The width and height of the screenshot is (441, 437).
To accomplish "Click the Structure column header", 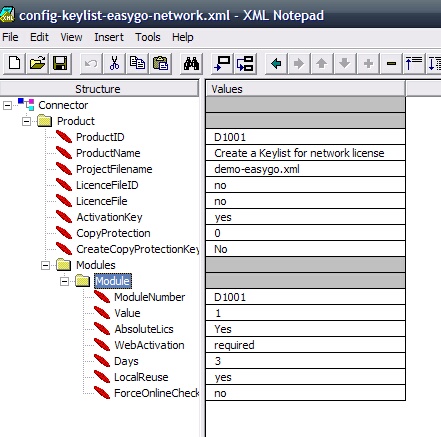I will click(99, 89).
